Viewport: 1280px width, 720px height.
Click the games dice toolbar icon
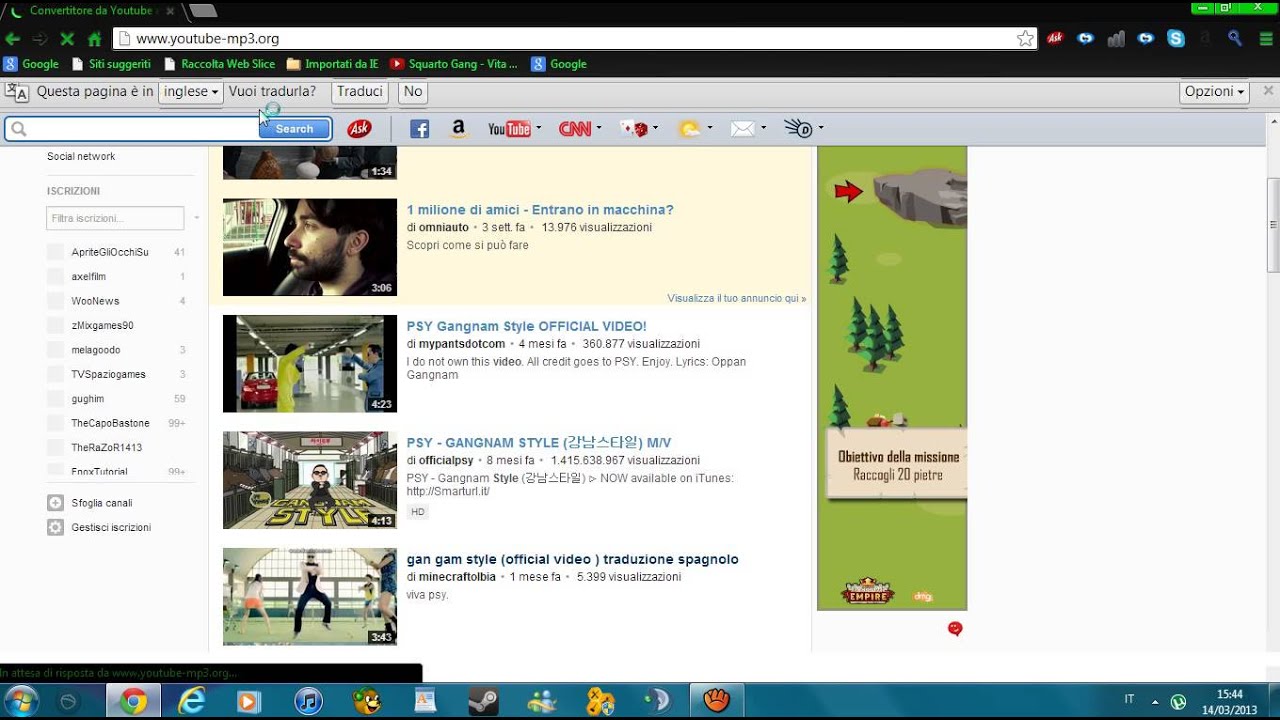tap(634, 129)
